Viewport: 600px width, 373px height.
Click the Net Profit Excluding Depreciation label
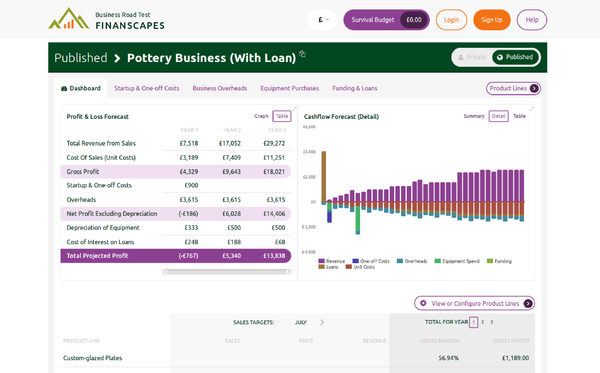pyautogui.click(x=112, y=213)
